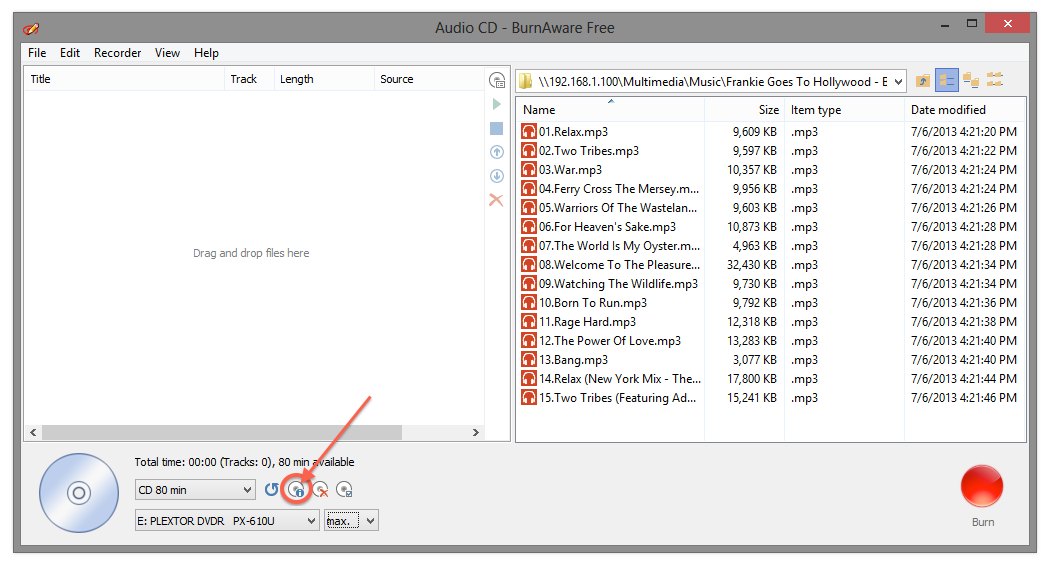Click the track list horizontal scrollbar thumb
Screen dimensions: 1054x572
(222, 432)
